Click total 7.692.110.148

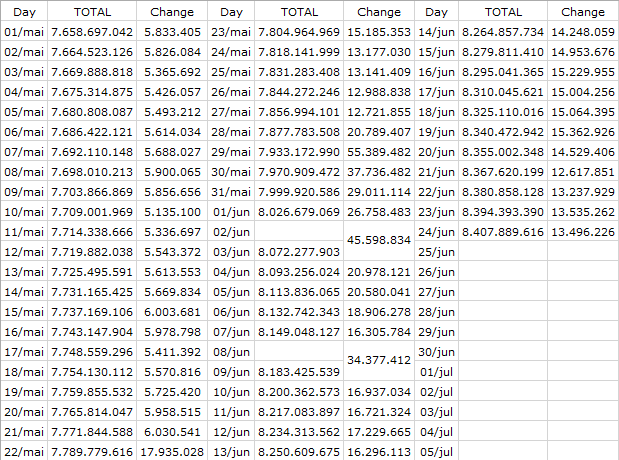92,152
